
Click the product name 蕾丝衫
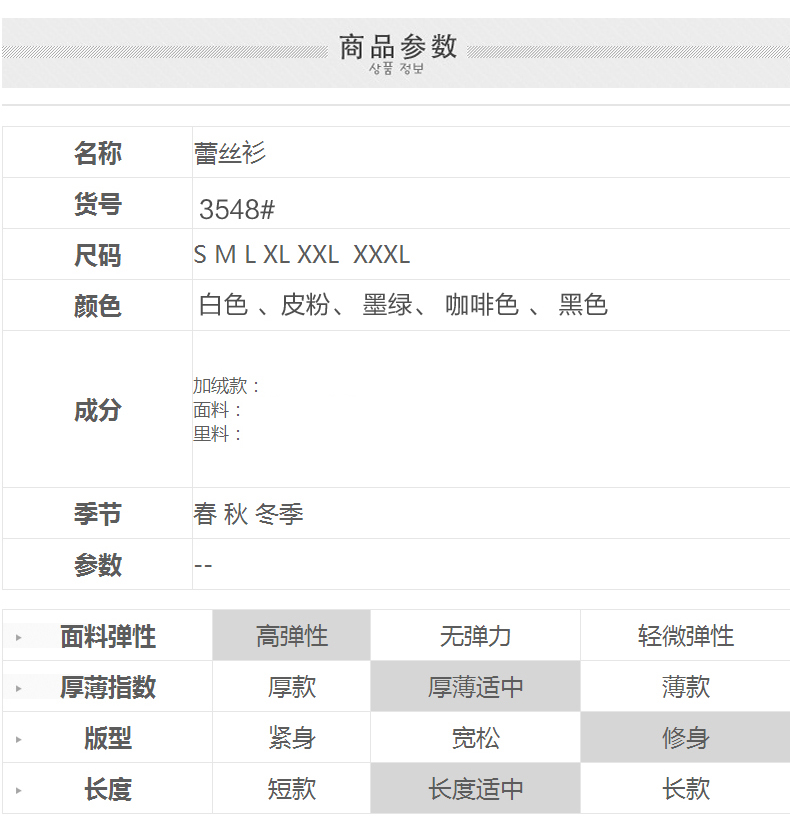230,153
